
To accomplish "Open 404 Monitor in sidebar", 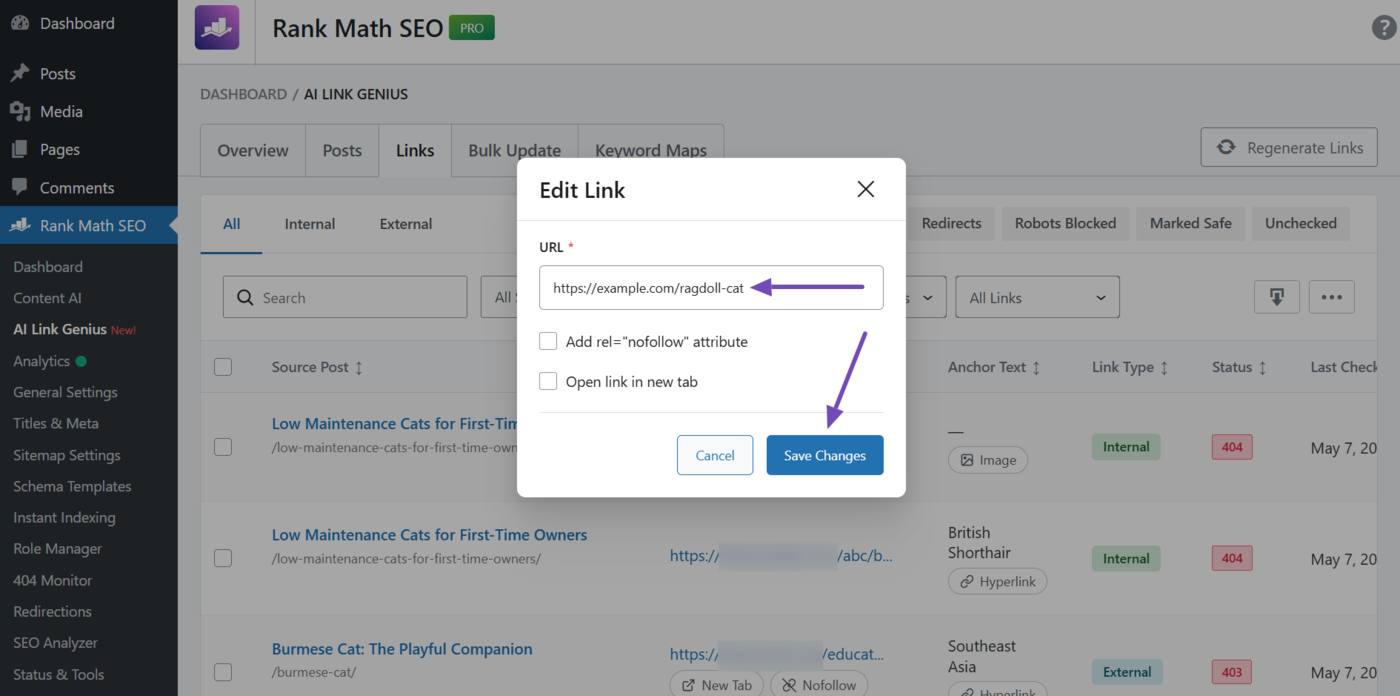I will (52, 580).
